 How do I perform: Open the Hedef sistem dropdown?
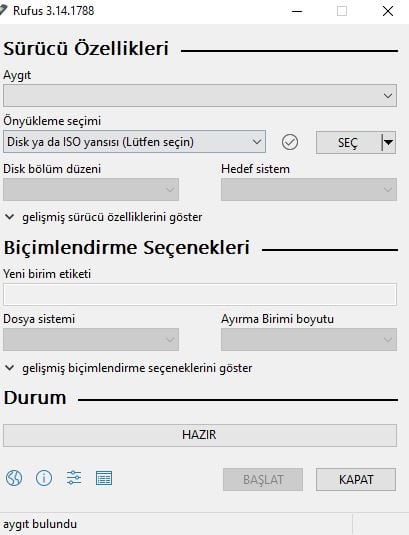pos(309,189)
